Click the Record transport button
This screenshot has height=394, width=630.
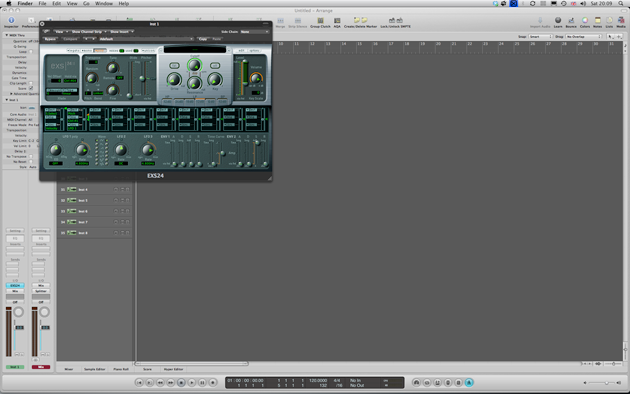[213, 383]
